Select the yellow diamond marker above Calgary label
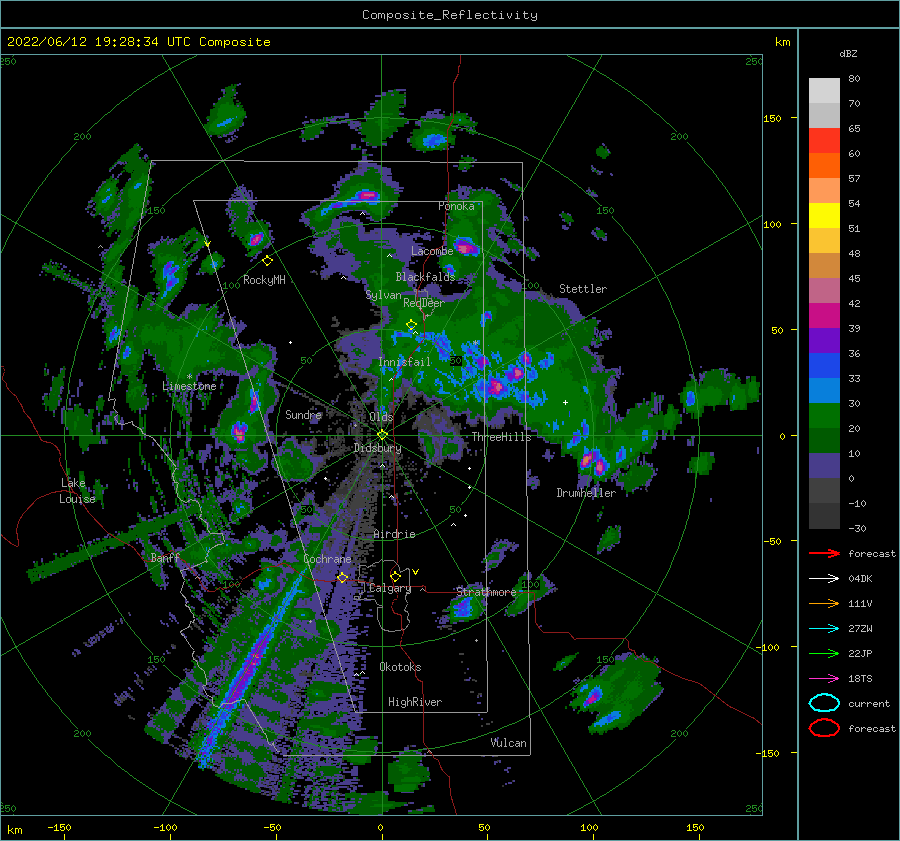The height and width of the screenshot is (841, 900). [395, 576]
